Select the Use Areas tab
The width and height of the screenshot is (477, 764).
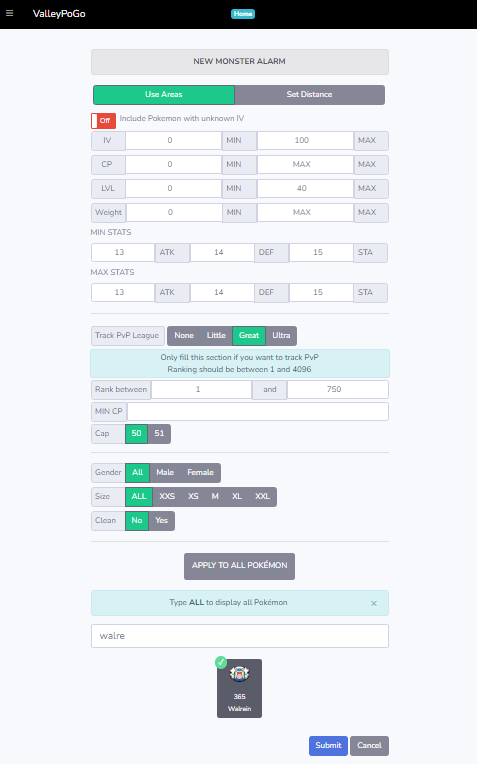click(x=164, y=95)
